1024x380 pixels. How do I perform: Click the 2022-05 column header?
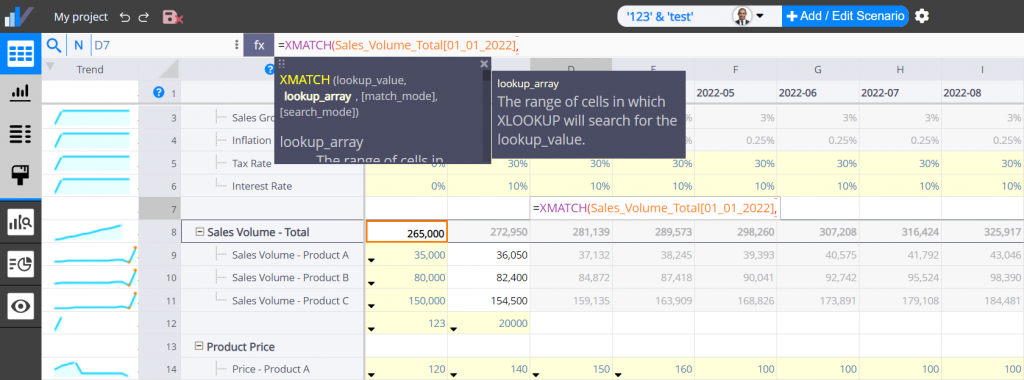pyautogui.click(x=735, y=93)
